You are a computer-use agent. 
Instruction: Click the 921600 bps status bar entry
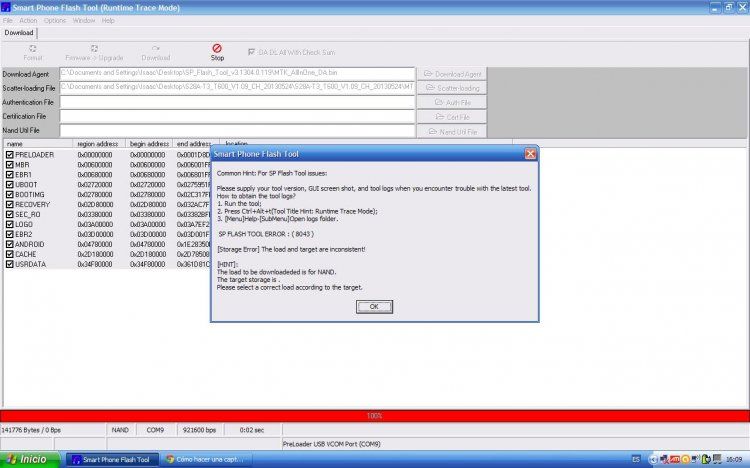point(199,430)
